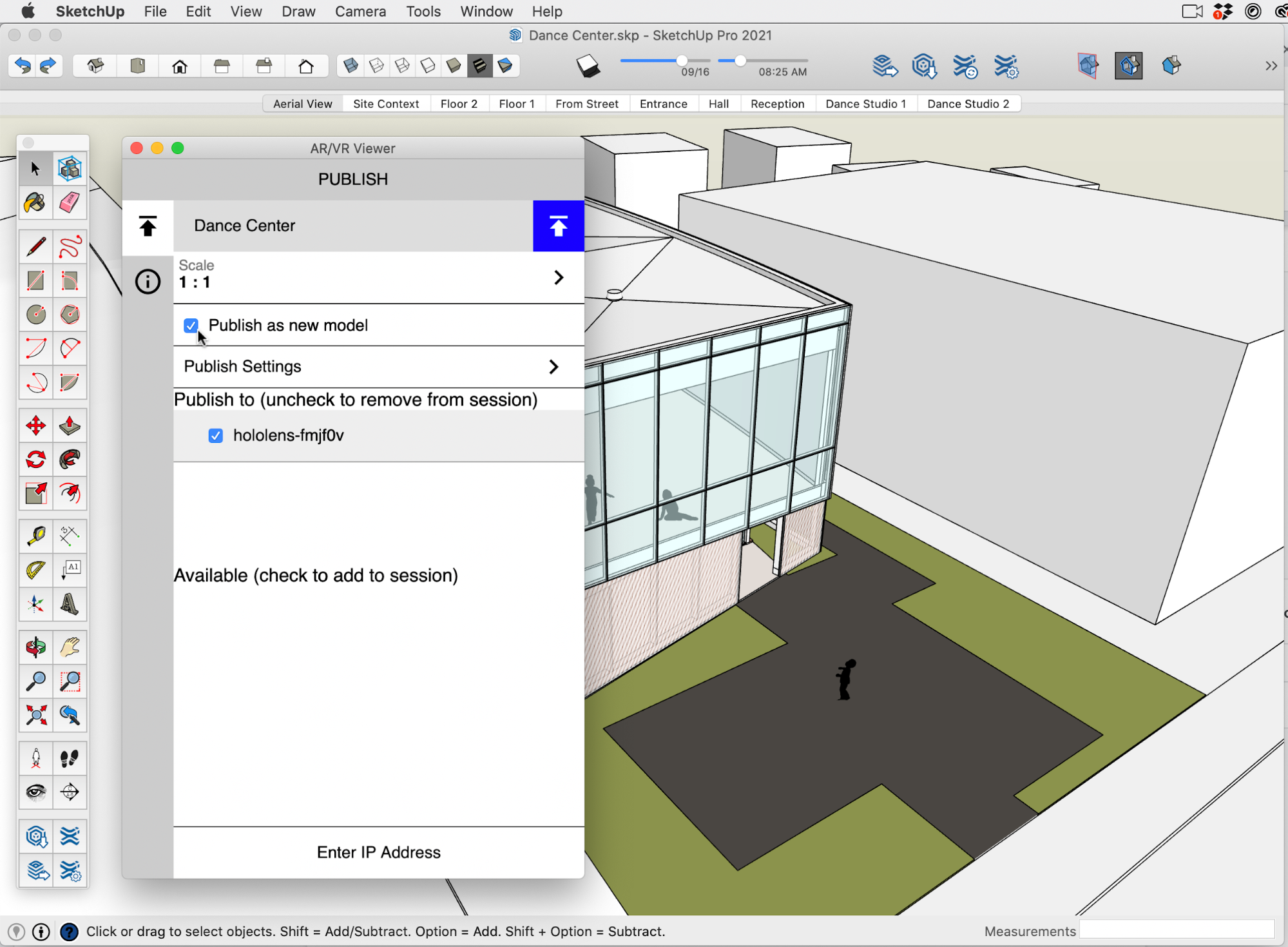
Task: Adjust the shadow date slider
Action: pyautogui.click(x=682, y=61)
